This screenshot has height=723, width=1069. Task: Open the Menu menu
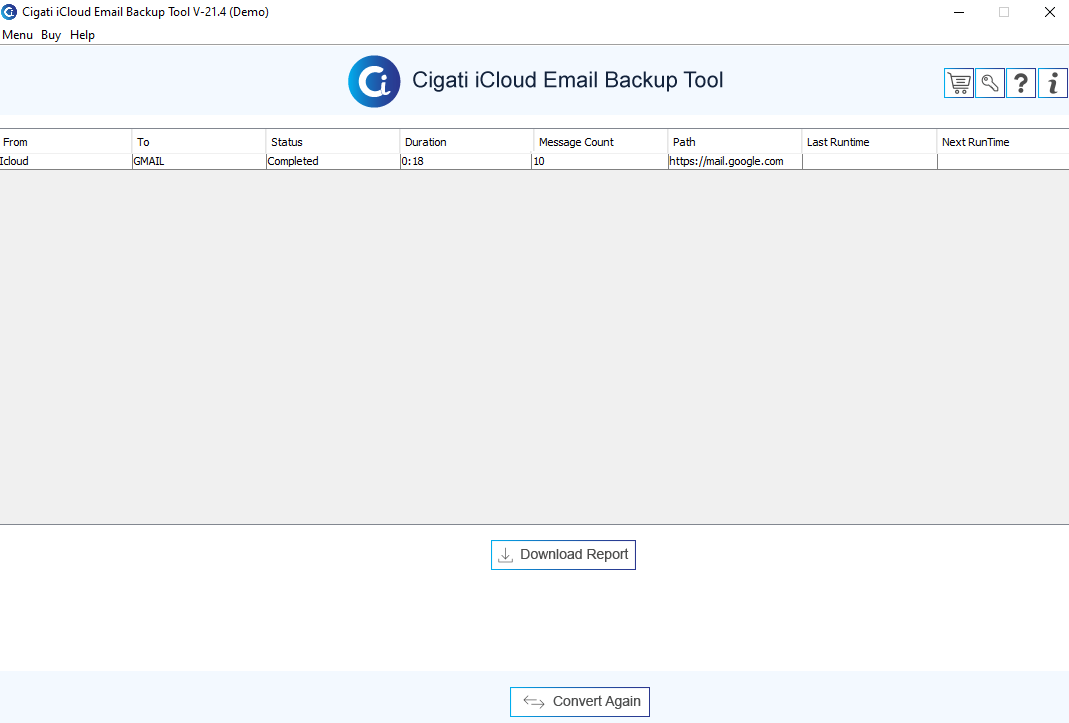pyautogui.click(x=18, y=35)
